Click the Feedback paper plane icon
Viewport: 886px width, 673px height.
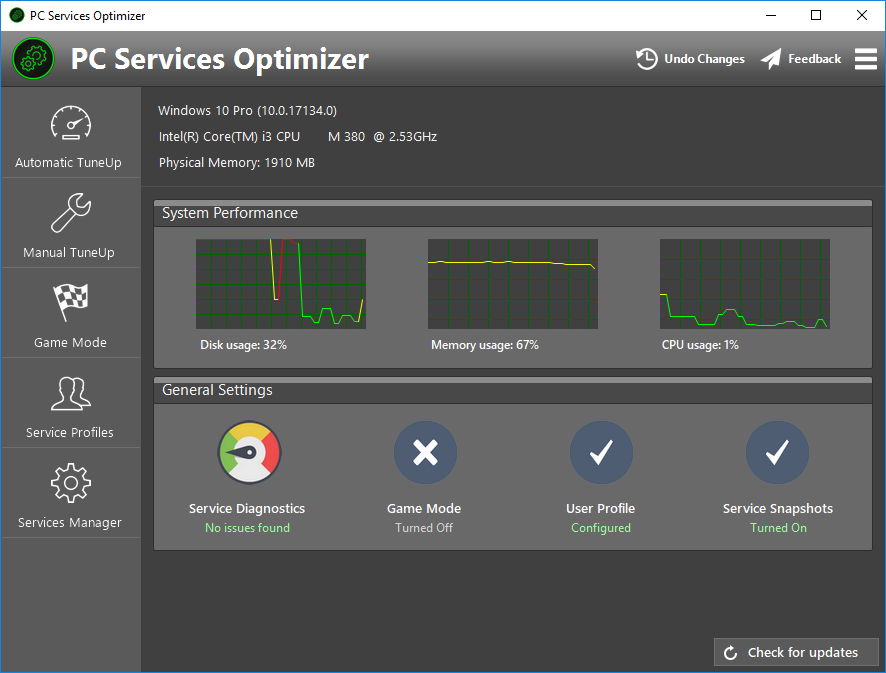[771, 59]
